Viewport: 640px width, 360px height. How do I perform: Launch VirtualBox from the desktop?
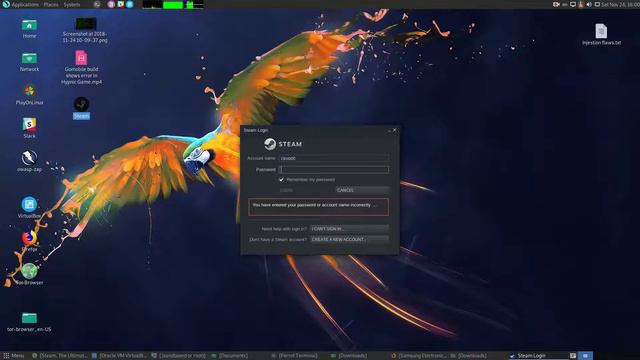(29, 207)
